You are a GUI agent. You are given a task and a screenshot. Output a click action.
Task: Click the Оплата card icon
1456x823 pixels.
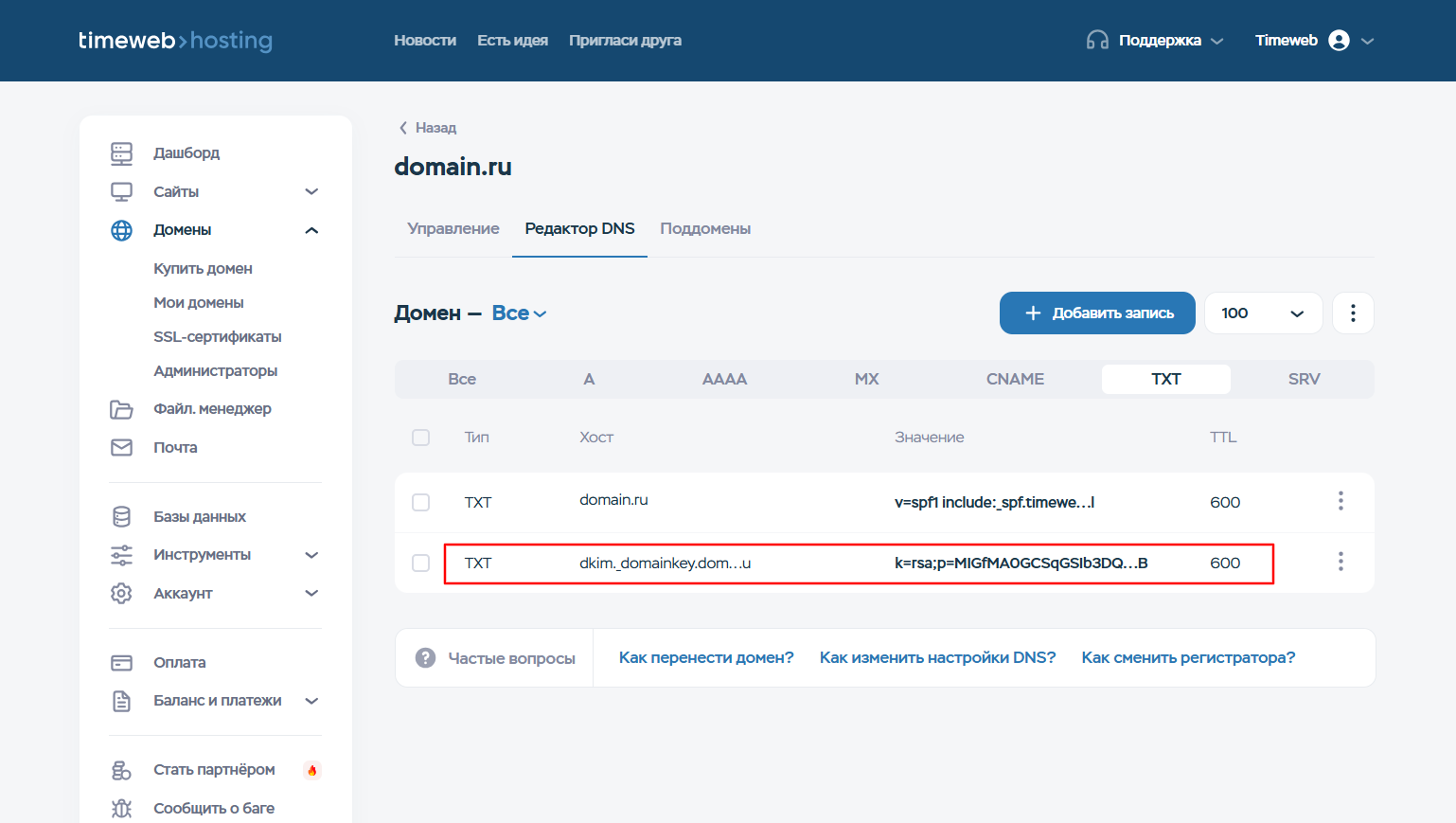coord(121,663)
